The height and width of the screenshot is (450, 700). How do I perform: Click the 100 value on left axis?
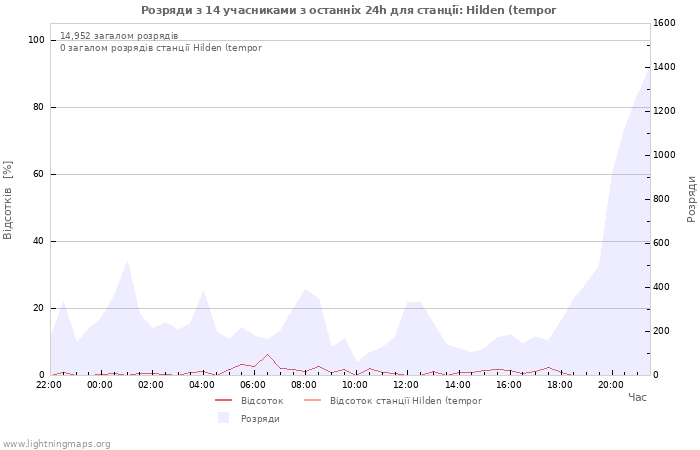pyautogui.click(x=36, y=40)
